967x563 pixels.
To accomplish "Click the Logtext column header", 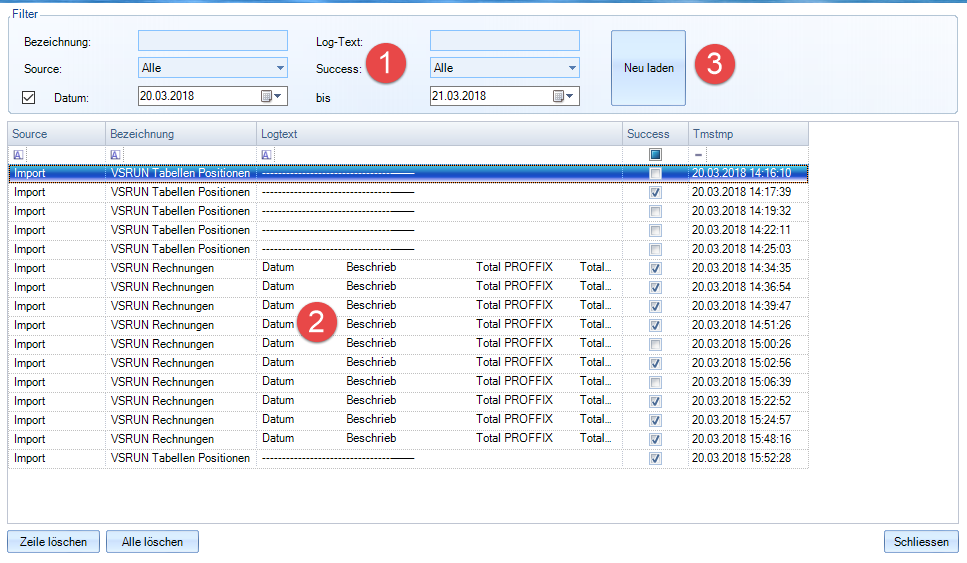I will click(x=438, y=134).
